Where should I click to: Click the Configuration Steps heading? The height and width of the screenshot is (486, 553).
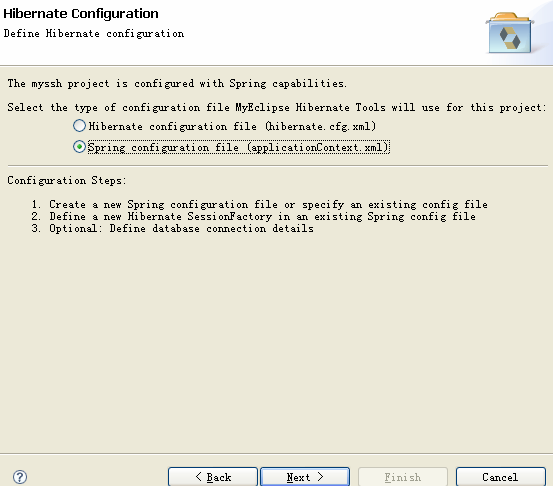pyautogui.click(x=67, y=181)
